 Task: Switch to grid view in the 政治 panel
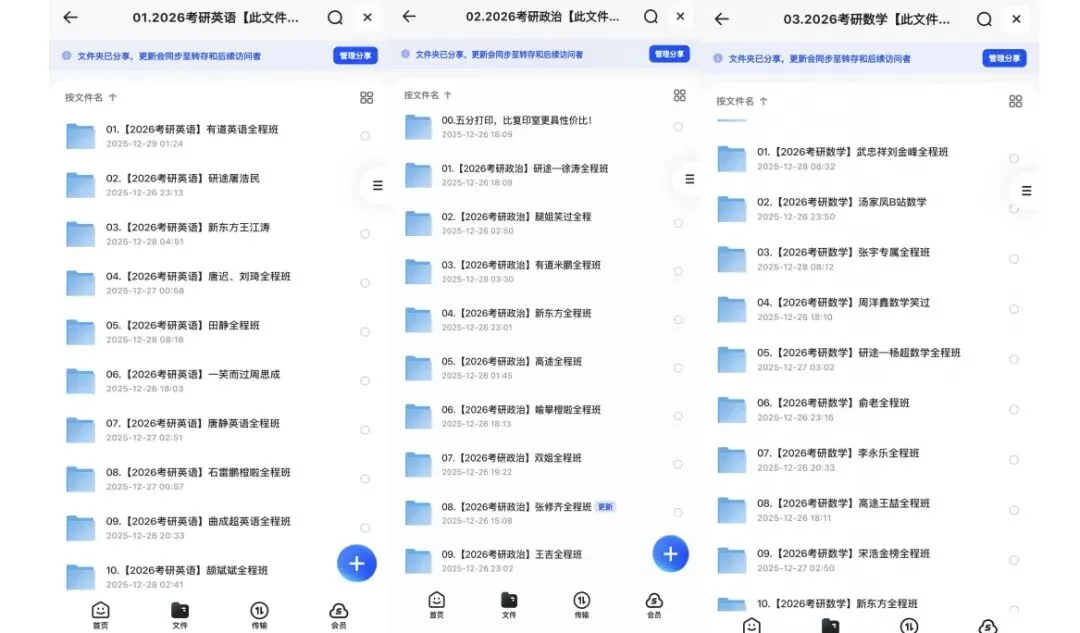[x=679, y=95]
